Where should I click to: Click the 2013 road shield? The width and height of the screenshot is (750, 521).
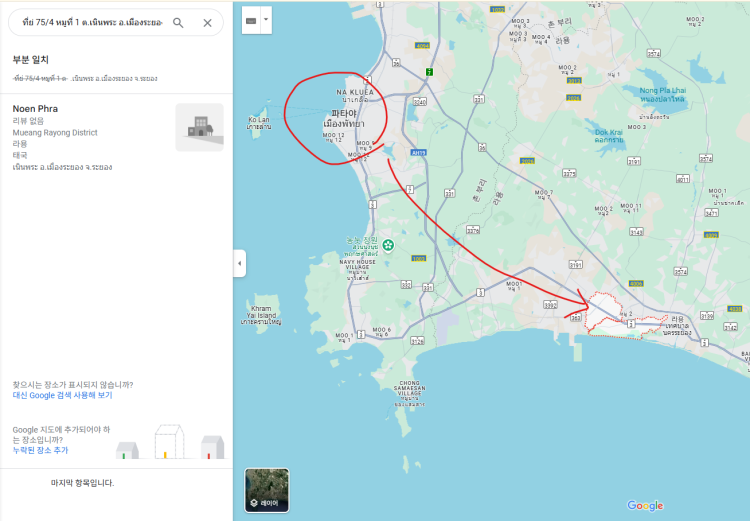click(x=574, y=80)
